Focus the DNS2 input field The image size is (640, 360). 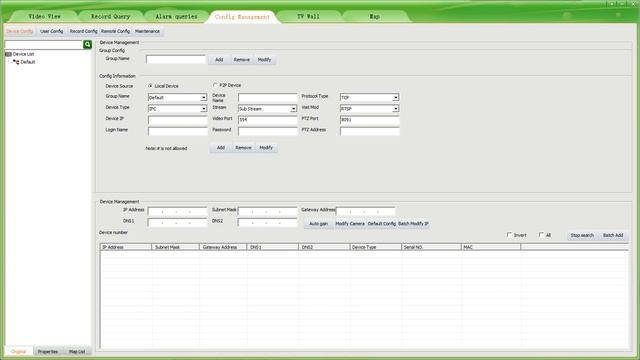tap(268, 222)
